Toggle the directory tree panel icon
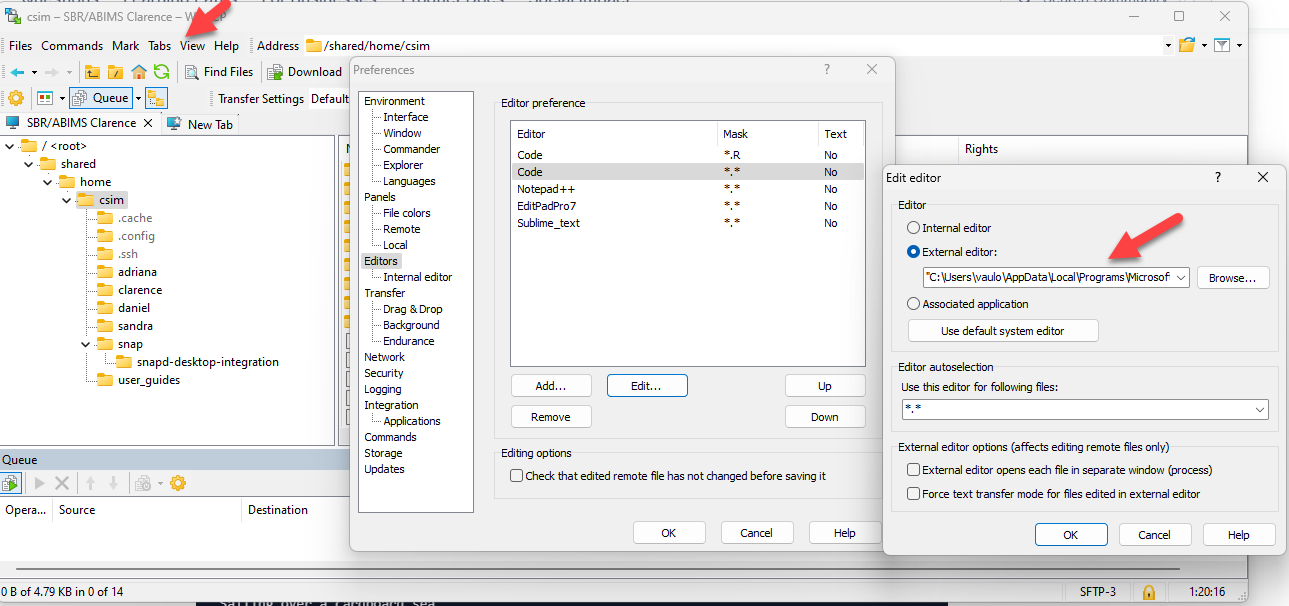Screen dimensions: 1289x606 (156, 98)
